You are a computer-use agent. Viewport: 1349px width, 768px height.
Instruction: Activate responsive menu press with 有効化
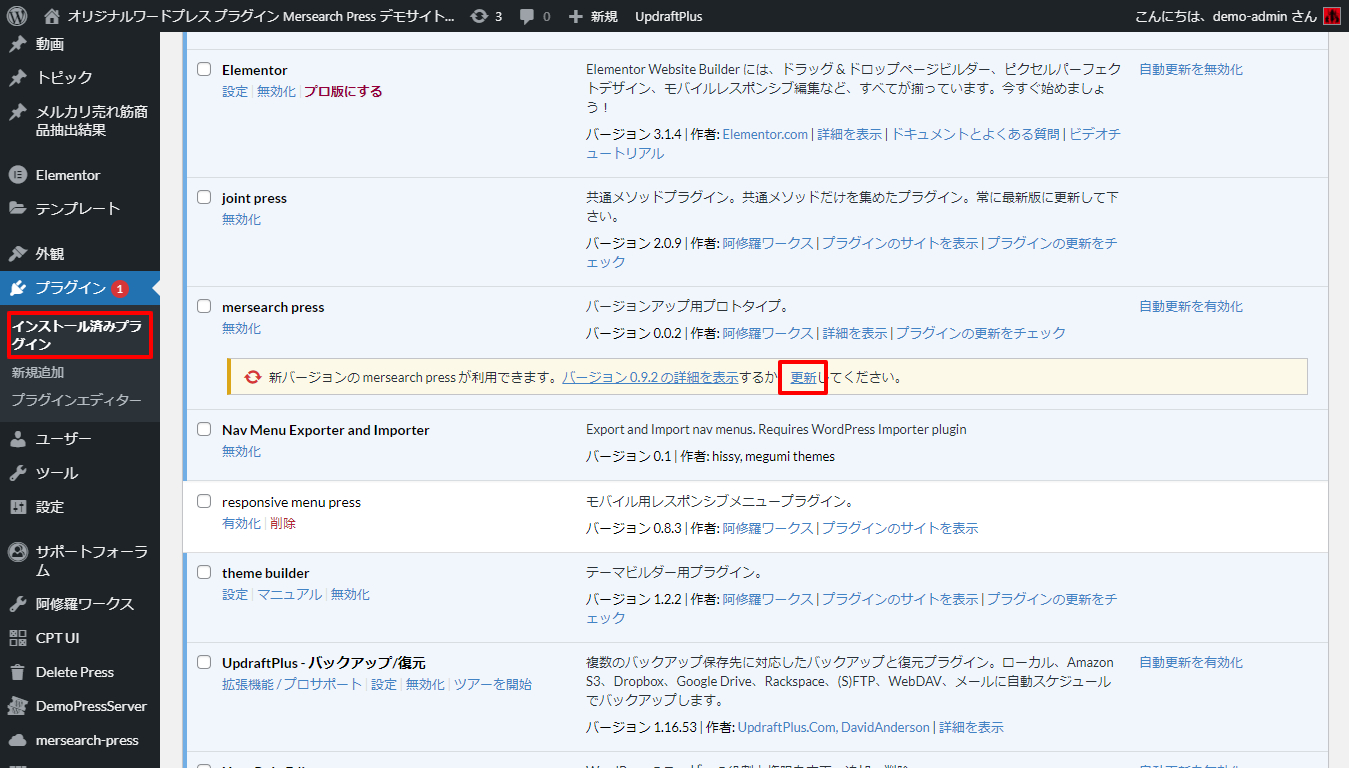pos(241,523)
